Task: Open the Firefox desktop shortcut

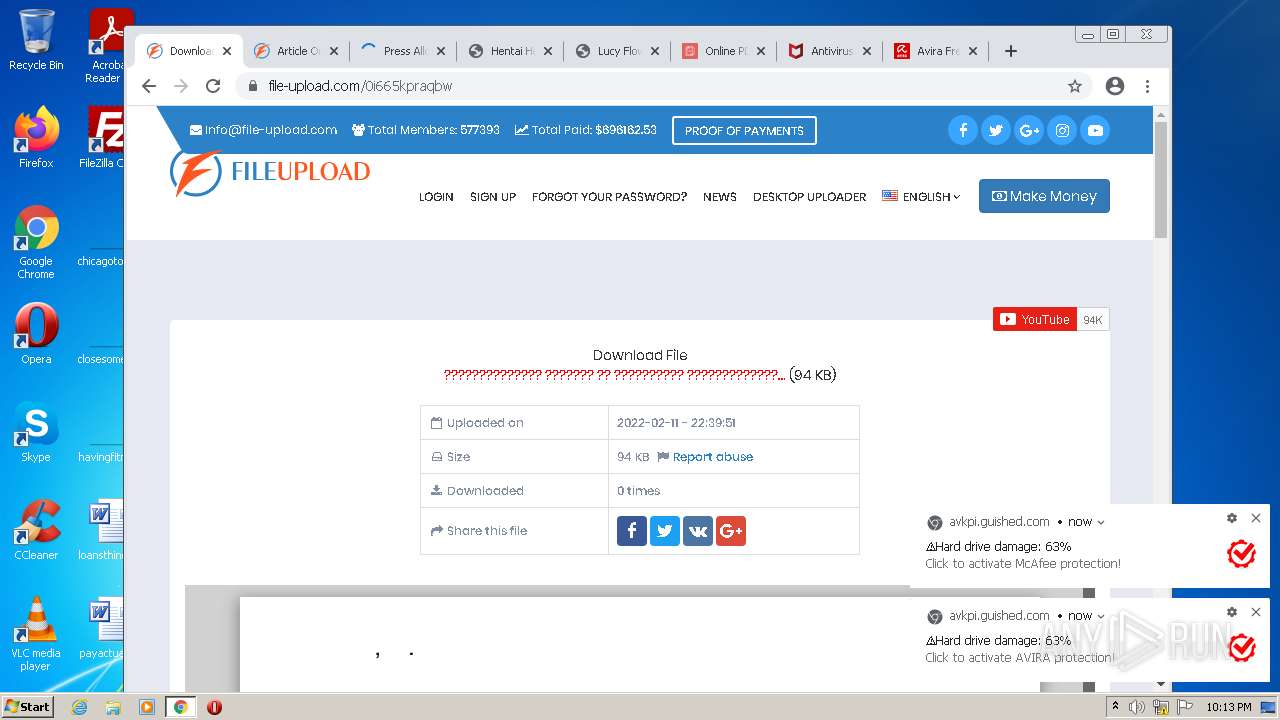Action: (36, 138)
